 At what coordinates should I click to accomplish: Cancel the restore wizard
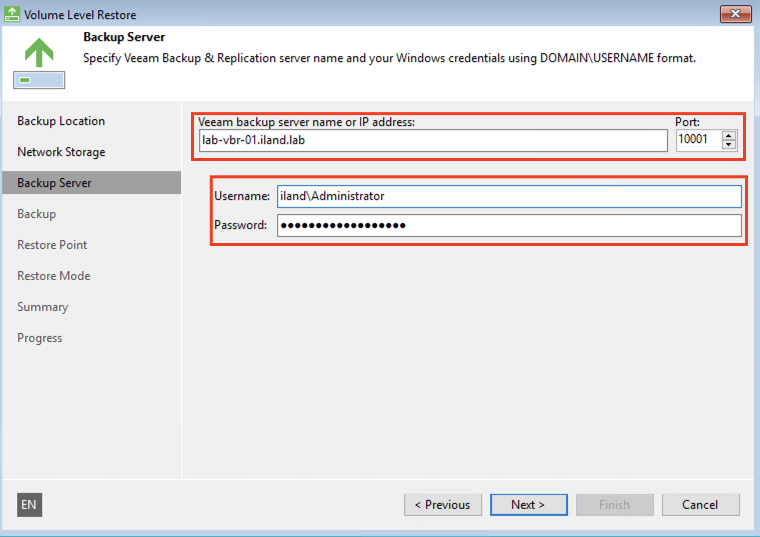point(700,505)
